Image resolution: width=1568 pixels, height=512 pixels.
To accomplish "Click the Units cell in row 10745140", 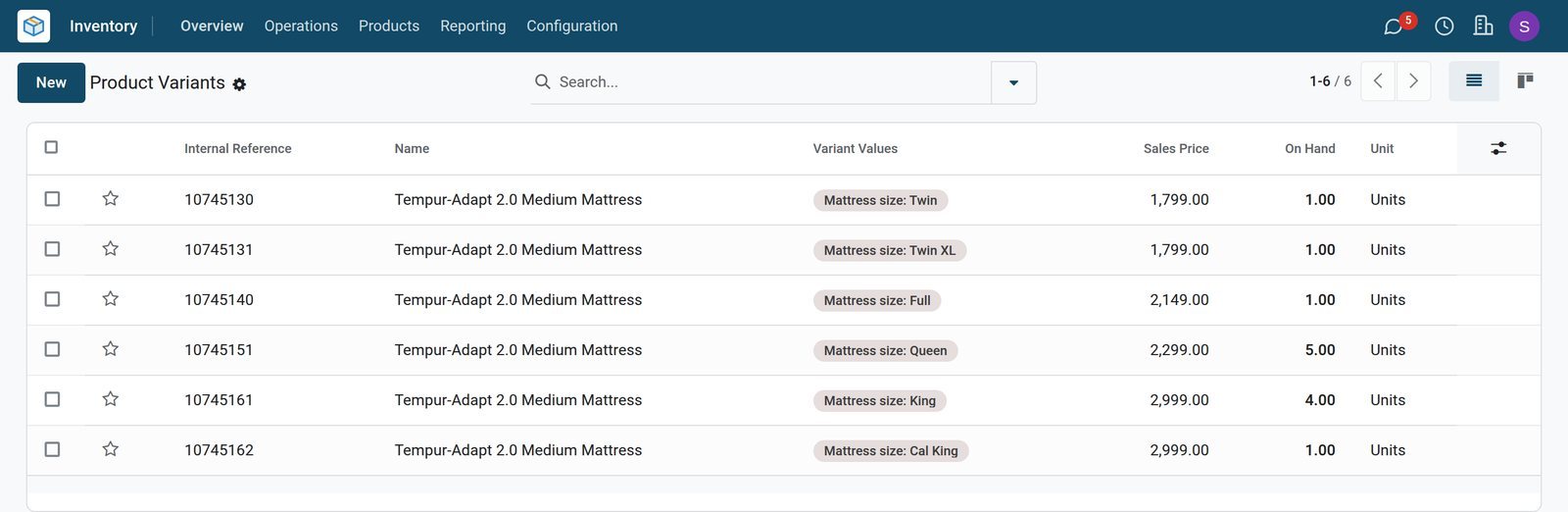I will (1388, 300).
